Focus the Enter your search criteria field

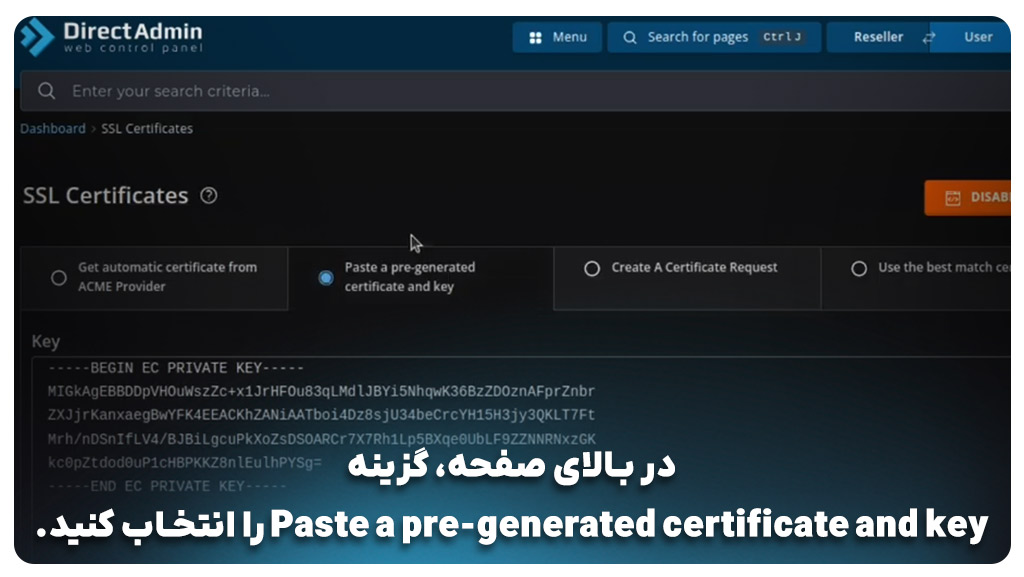[500, 91]
